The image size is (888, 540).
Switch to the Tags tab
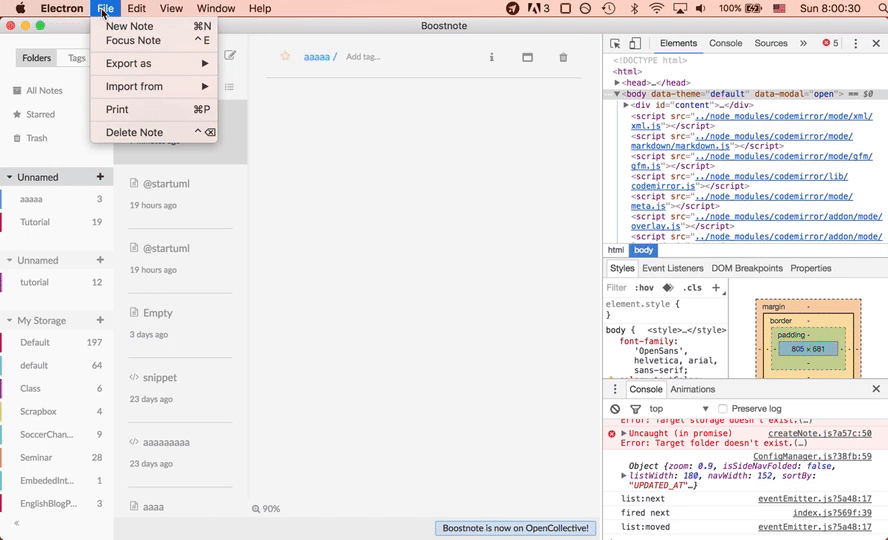point(76,58)
